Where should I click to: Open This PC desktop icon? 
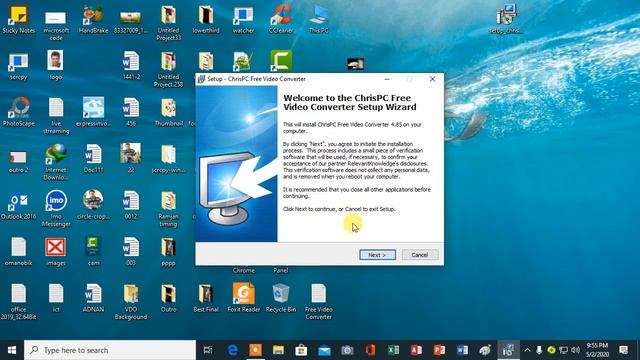(x=318, y=20)
